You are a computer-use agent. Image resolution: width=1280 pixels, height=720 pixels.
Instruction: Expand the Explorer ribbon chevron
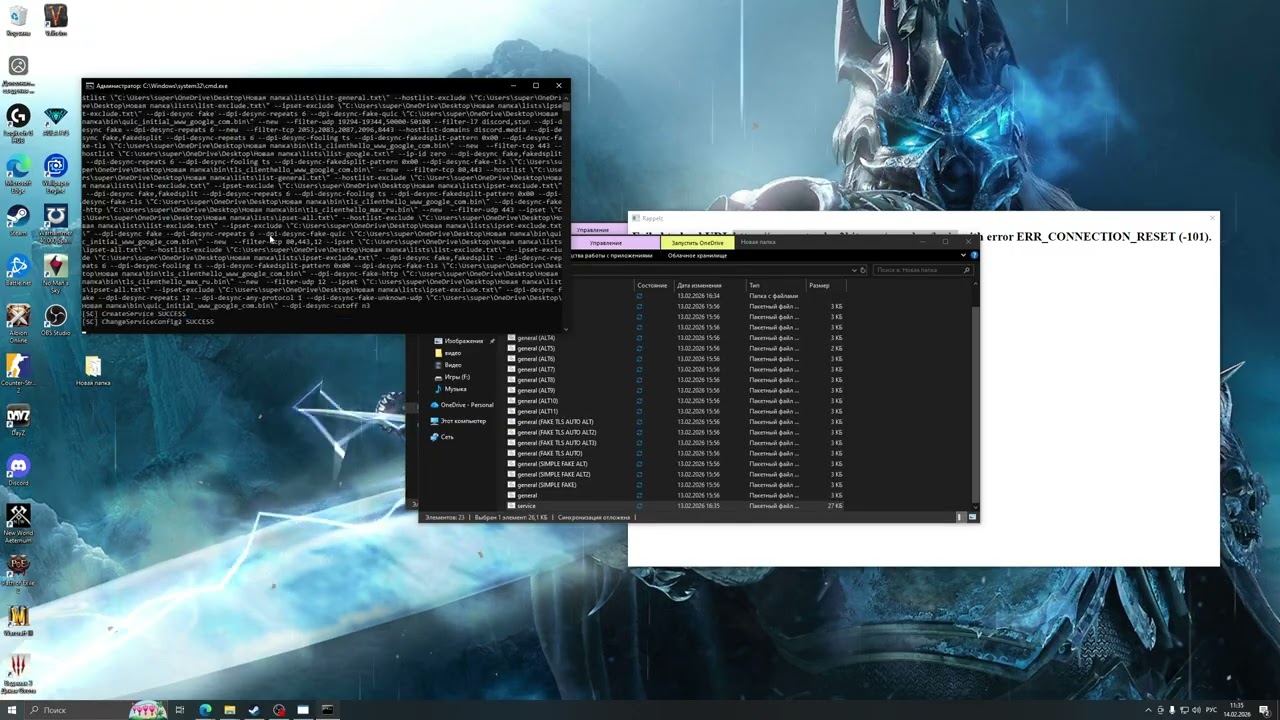[x=963, y=255]
